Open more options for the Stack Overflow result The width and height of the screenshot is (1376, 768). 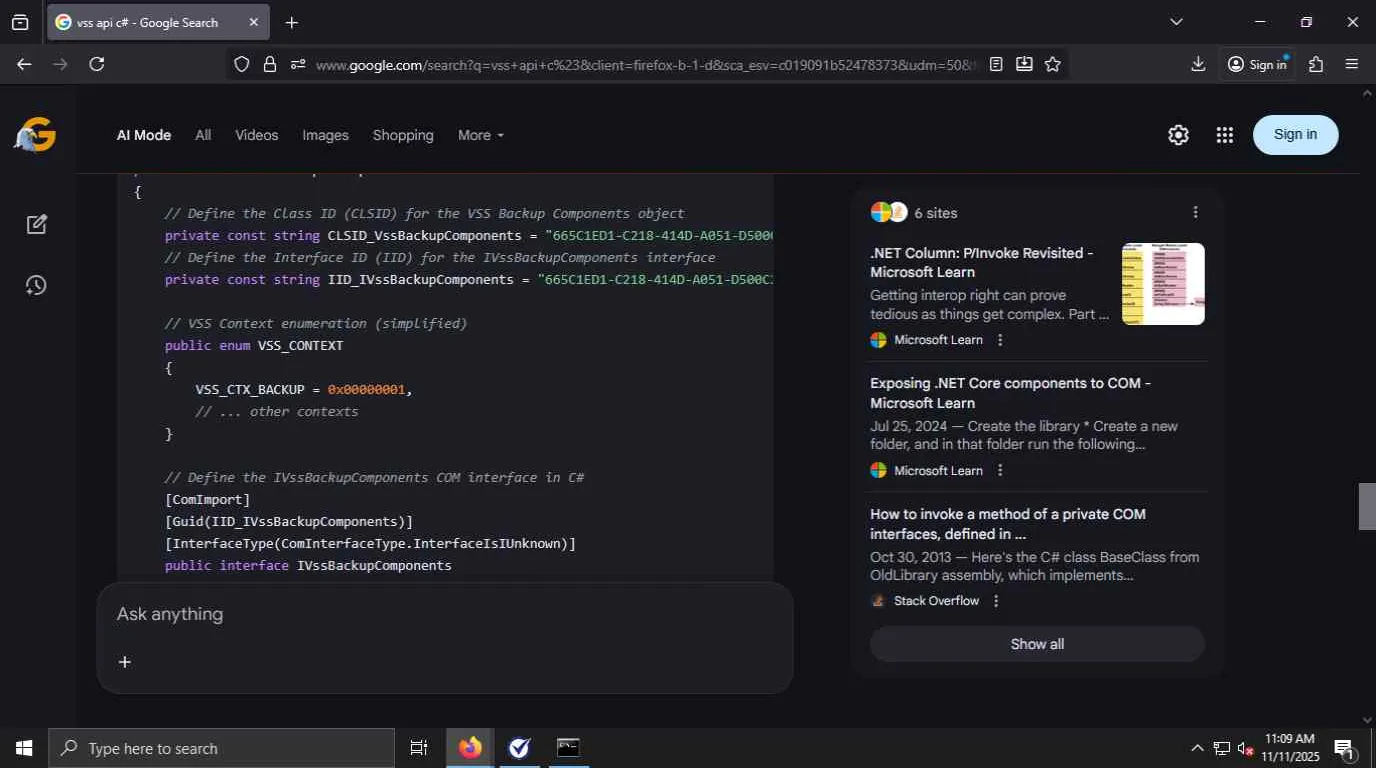pos(995,601)
